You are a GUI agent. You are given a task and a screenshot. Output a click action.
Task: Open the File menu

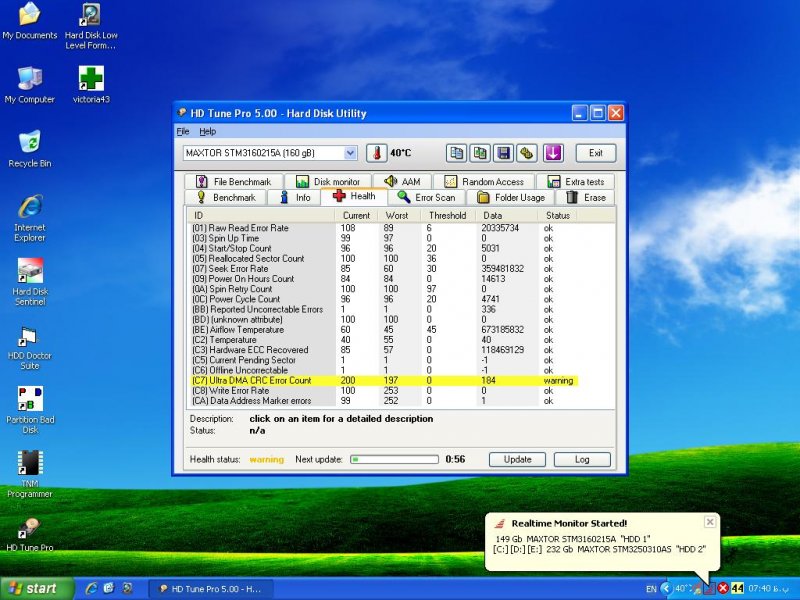pos(183,132)
